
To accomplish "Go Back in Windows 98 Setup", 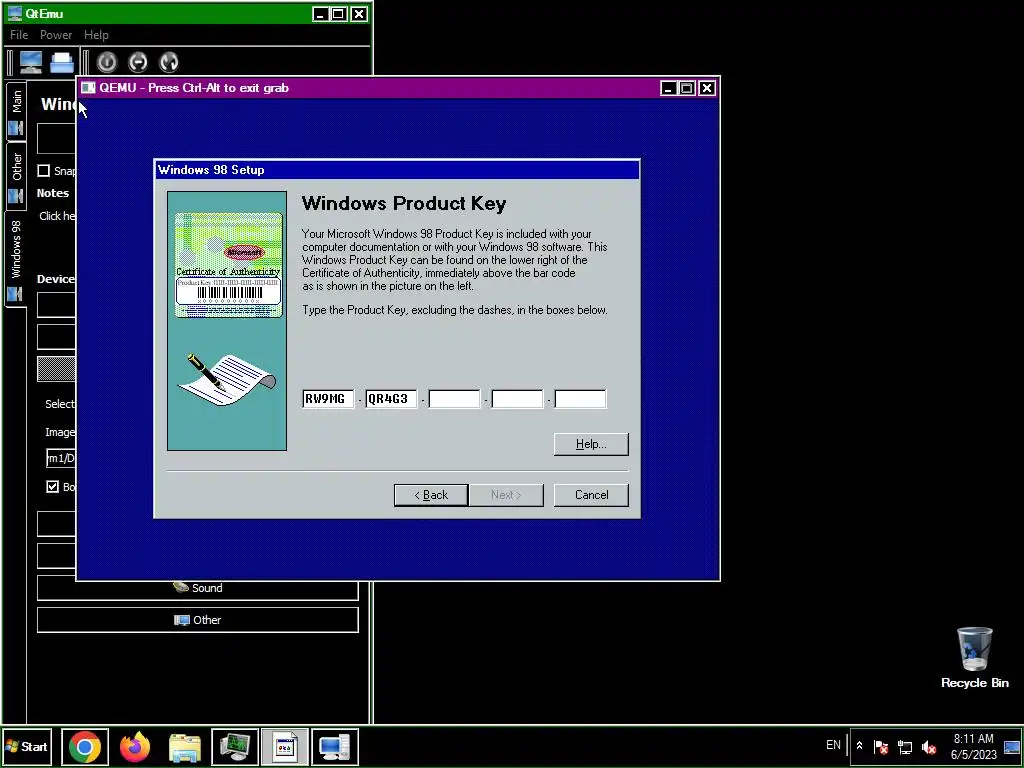I will pyautogui.click(x=431, y=495).
